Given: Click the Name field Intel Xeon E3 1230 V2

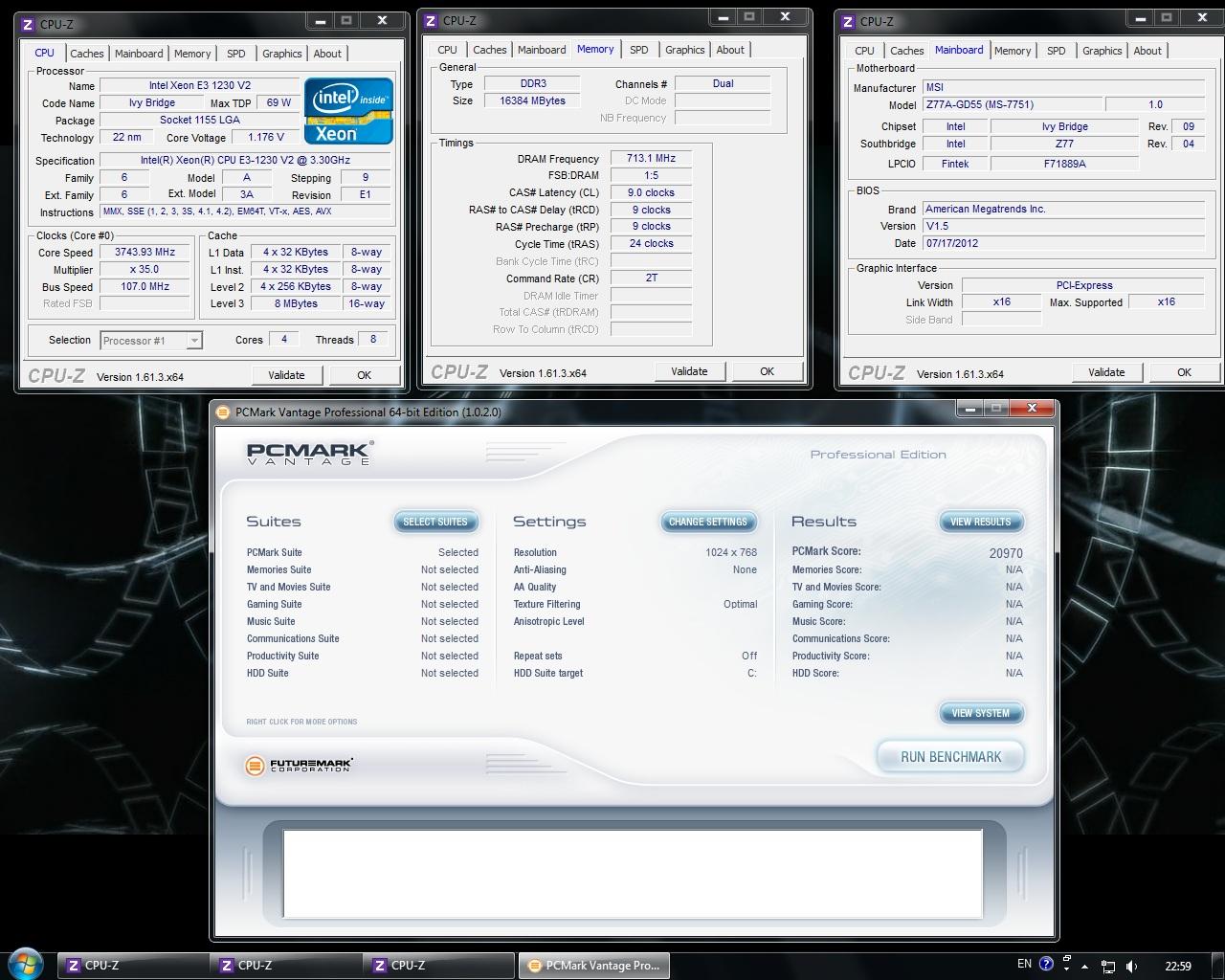Looking at the screenshot, I should pyautogui.click(x=199, y=85).
